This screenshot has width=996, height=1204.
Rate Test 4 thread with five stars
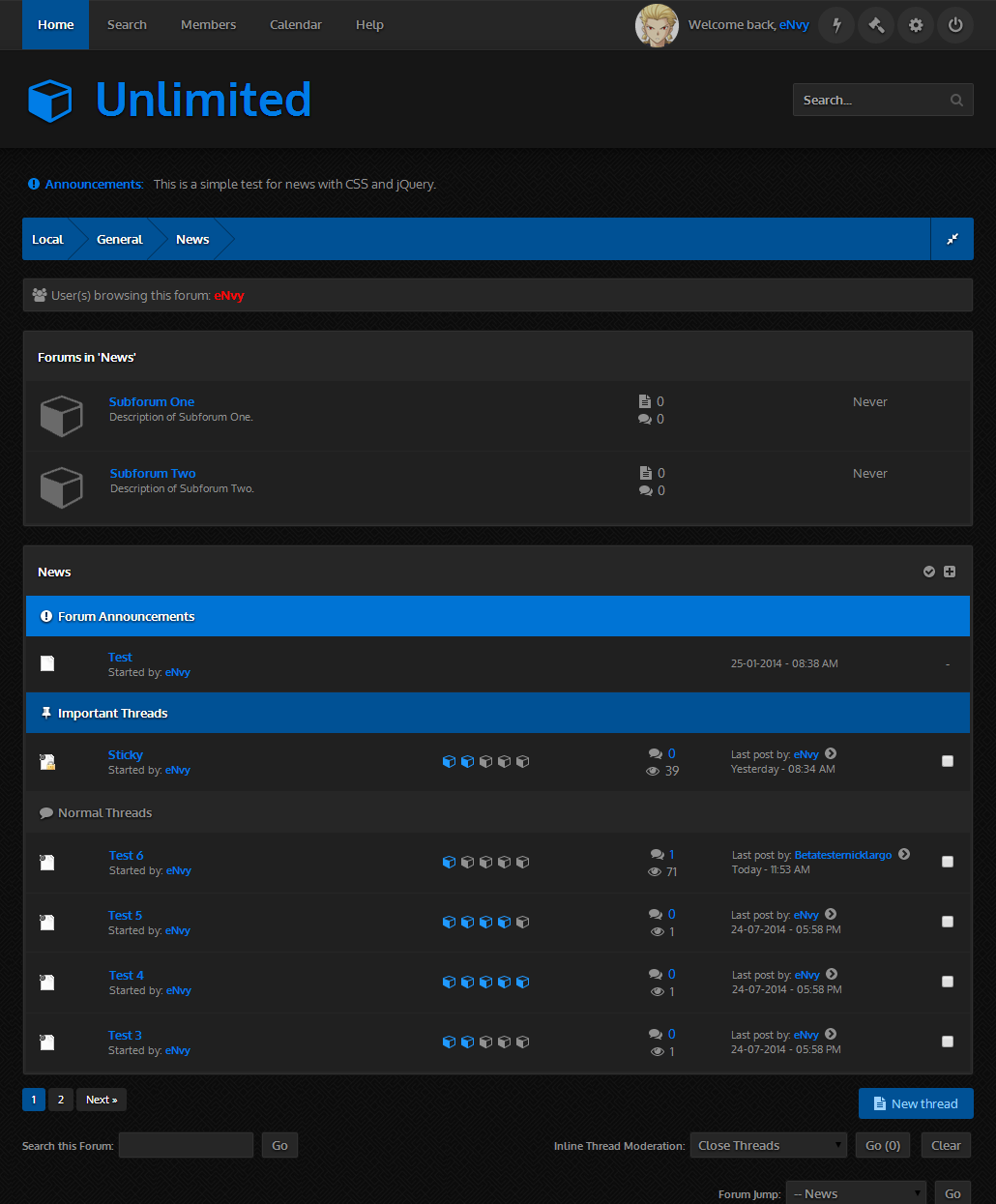523,982
